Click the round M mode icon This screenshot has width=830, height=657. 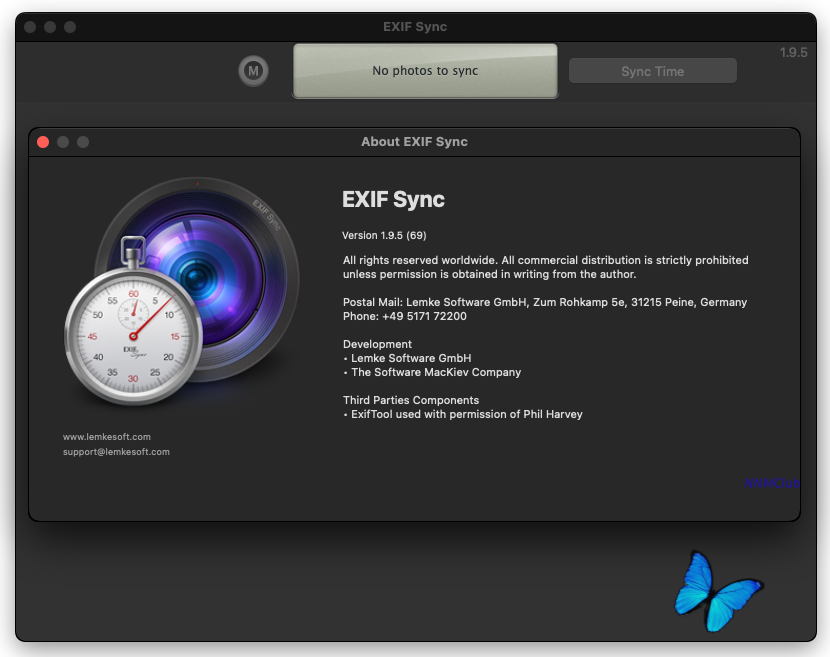coord(254,70)
